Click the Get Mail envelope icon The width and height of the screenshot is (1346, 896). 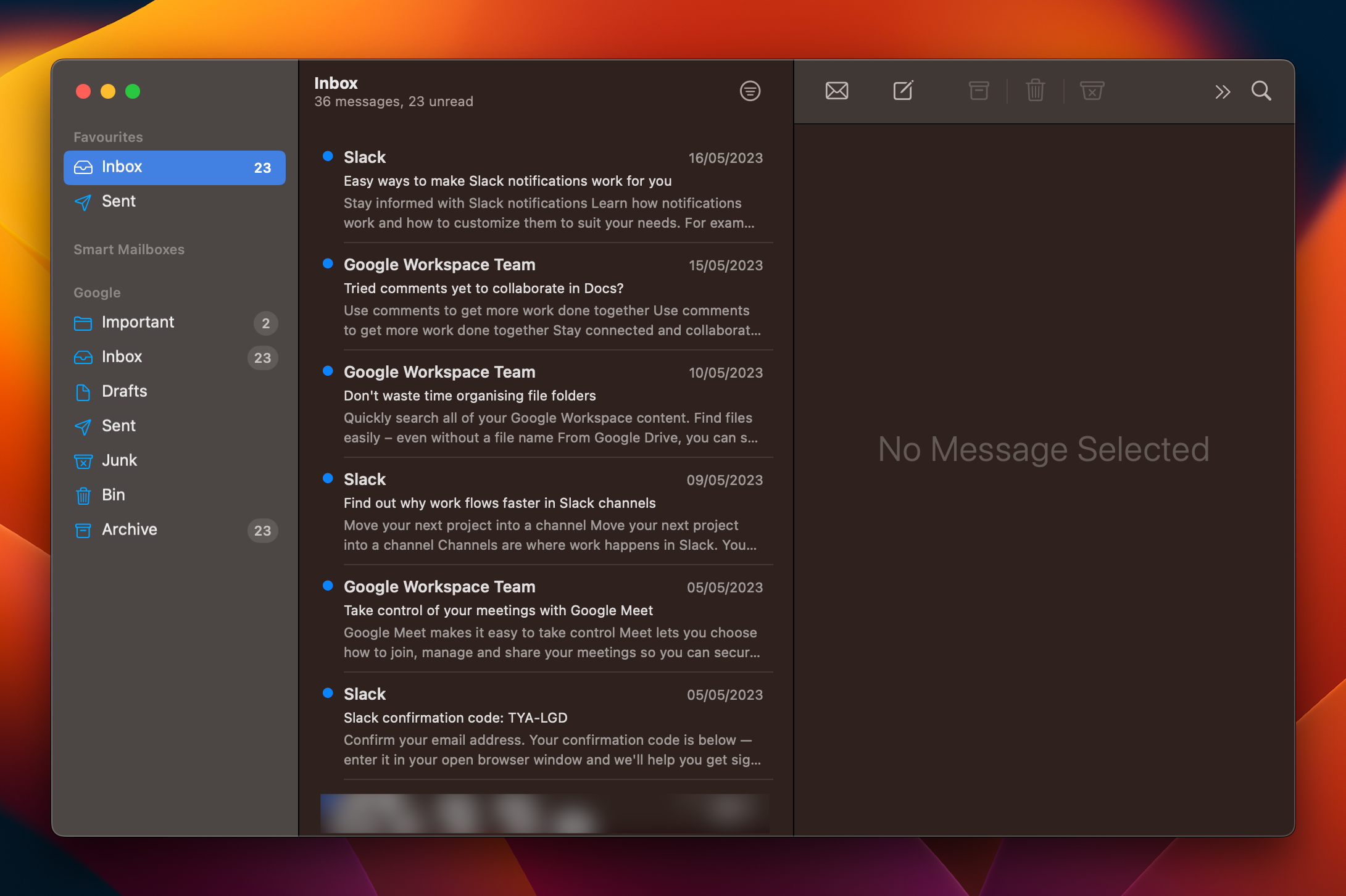[x=836, y=91]
